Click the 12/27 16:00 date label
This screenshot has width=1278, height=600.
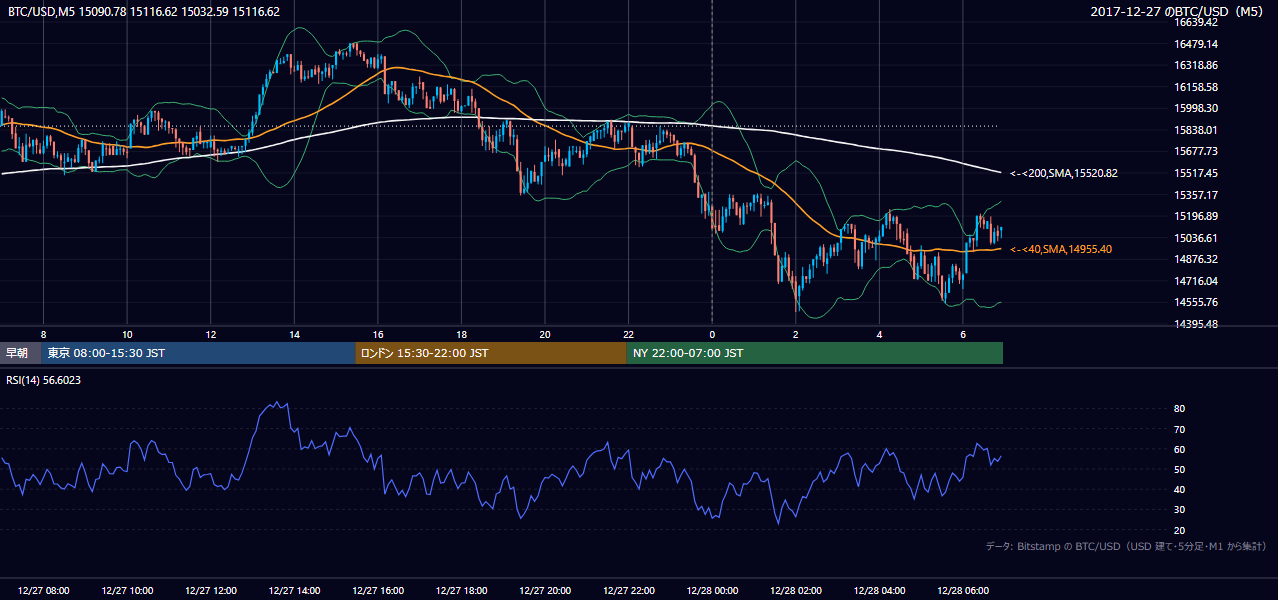(x=378, y=591)
